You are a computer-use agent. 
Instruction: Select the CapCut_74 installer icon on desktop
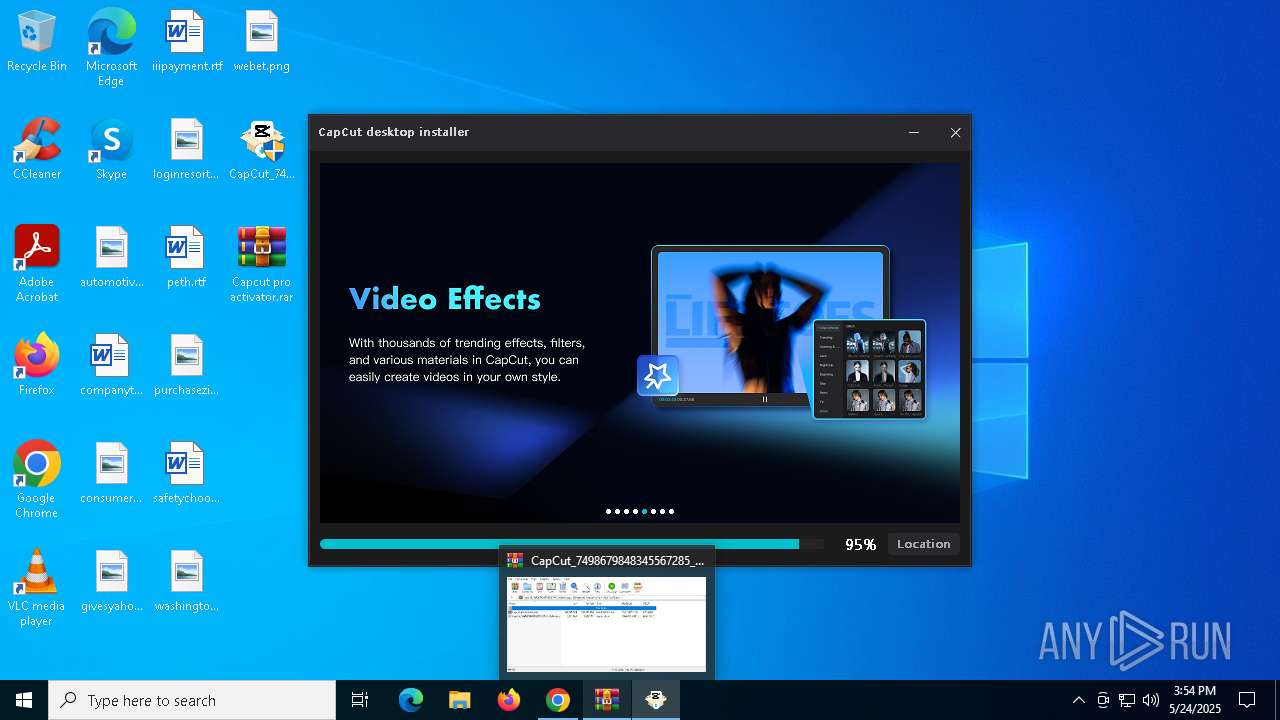click(261, 149)
